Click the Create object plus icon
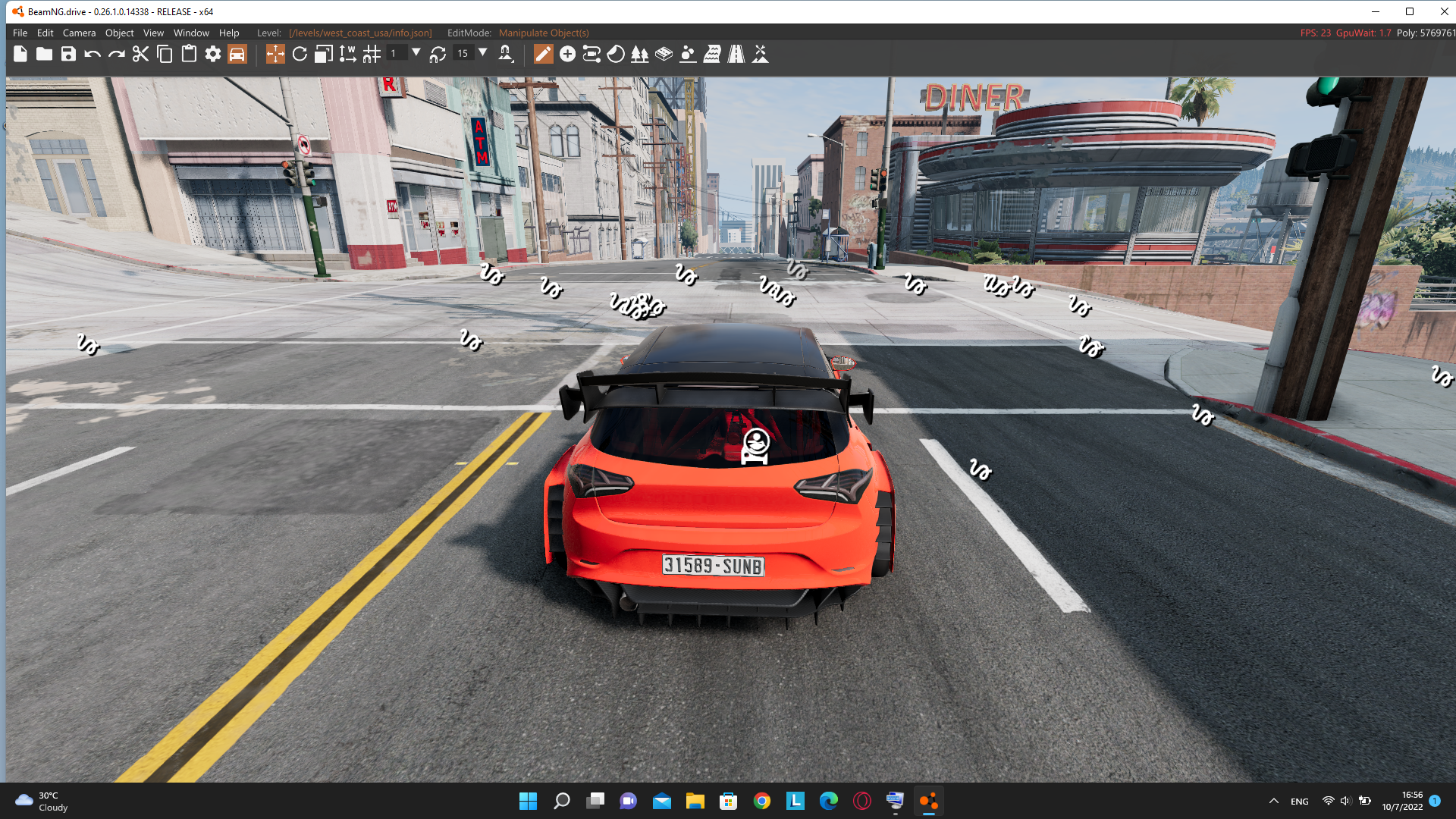This screenshot has width=1456, height=819. pyautogui.click(x=567, y=54)
